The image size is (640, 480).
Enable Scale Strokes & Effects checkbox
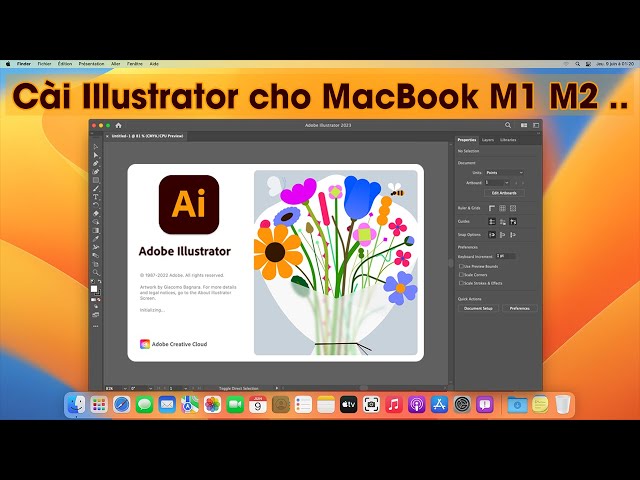pyautogui.click(x=461, y=283)
